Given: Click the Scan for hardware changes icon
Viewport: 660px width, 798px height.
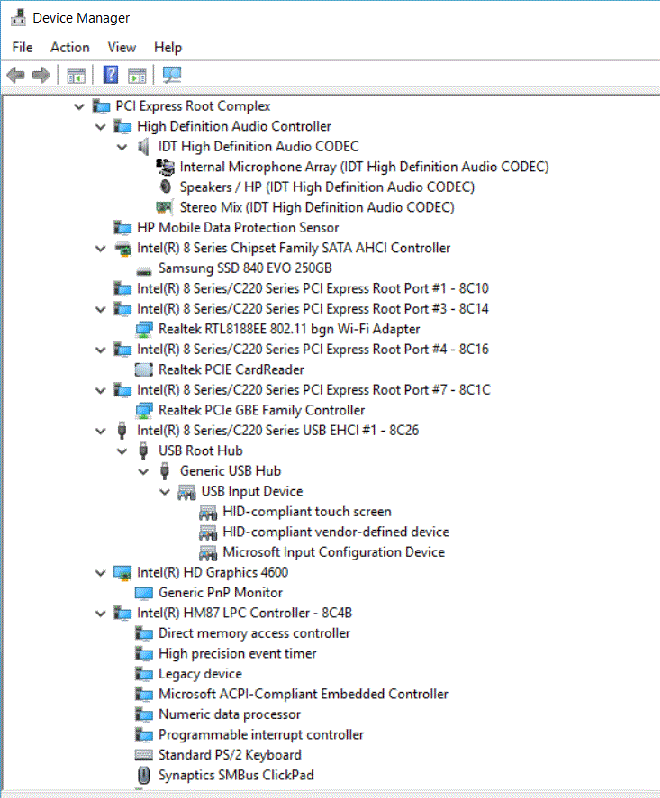Looking at the screenshot, I should pos(171,75).
